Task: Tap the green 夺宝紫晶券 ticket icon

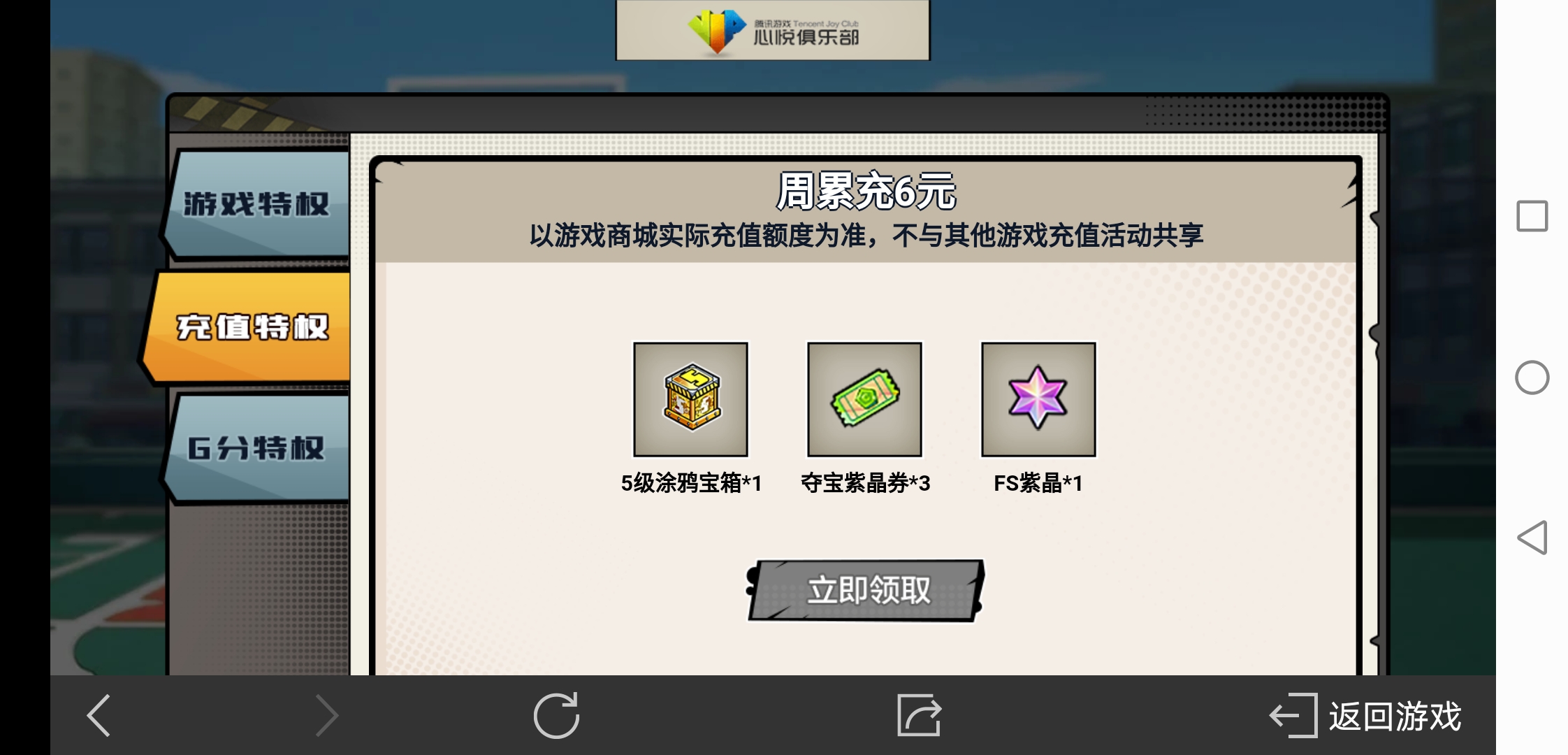Action: pyautogui.click(x=864, y=399)
